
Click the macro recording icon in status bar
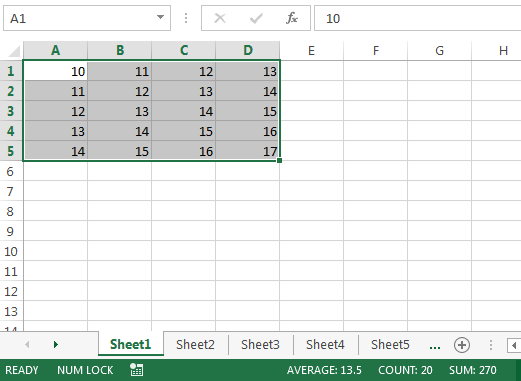click(x=137, y=370)
